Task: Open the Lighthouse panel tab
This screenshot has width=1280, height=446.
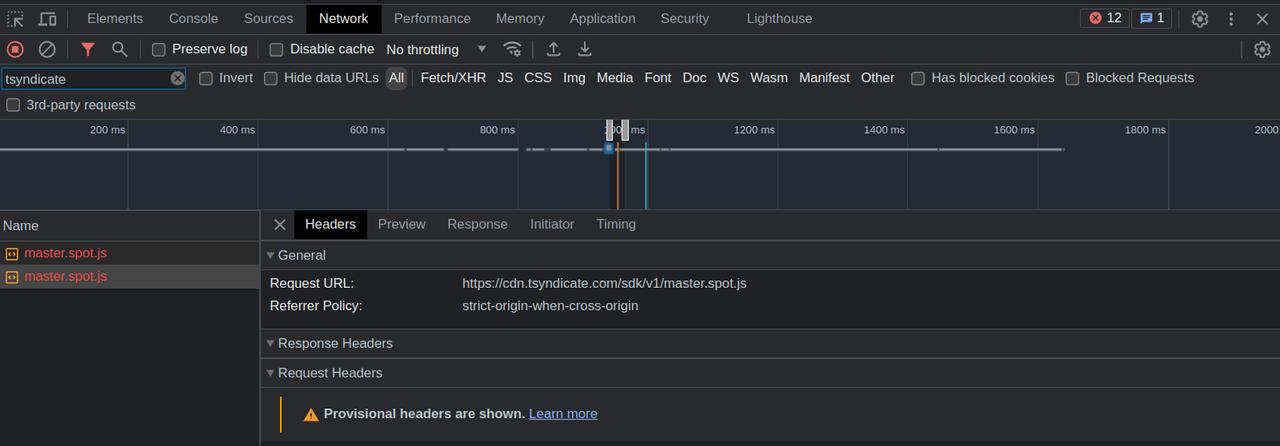Action: (x=779, y=18)
